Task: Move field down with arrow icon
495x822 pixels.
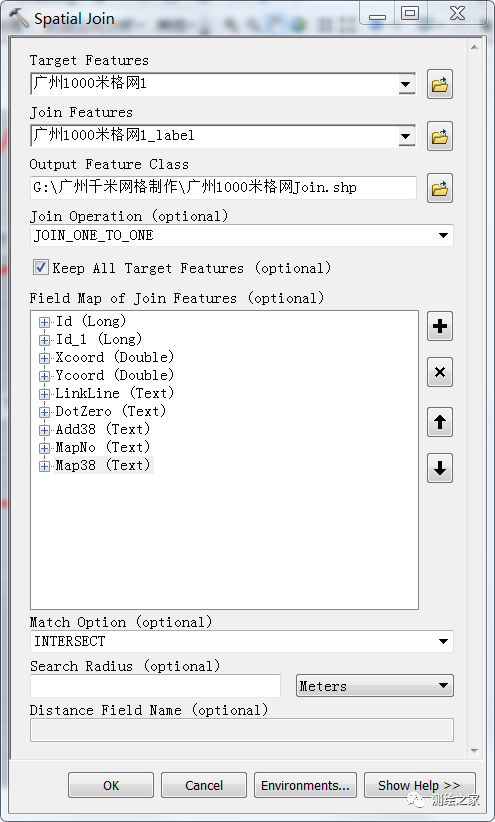Action: tap(439, 468)
